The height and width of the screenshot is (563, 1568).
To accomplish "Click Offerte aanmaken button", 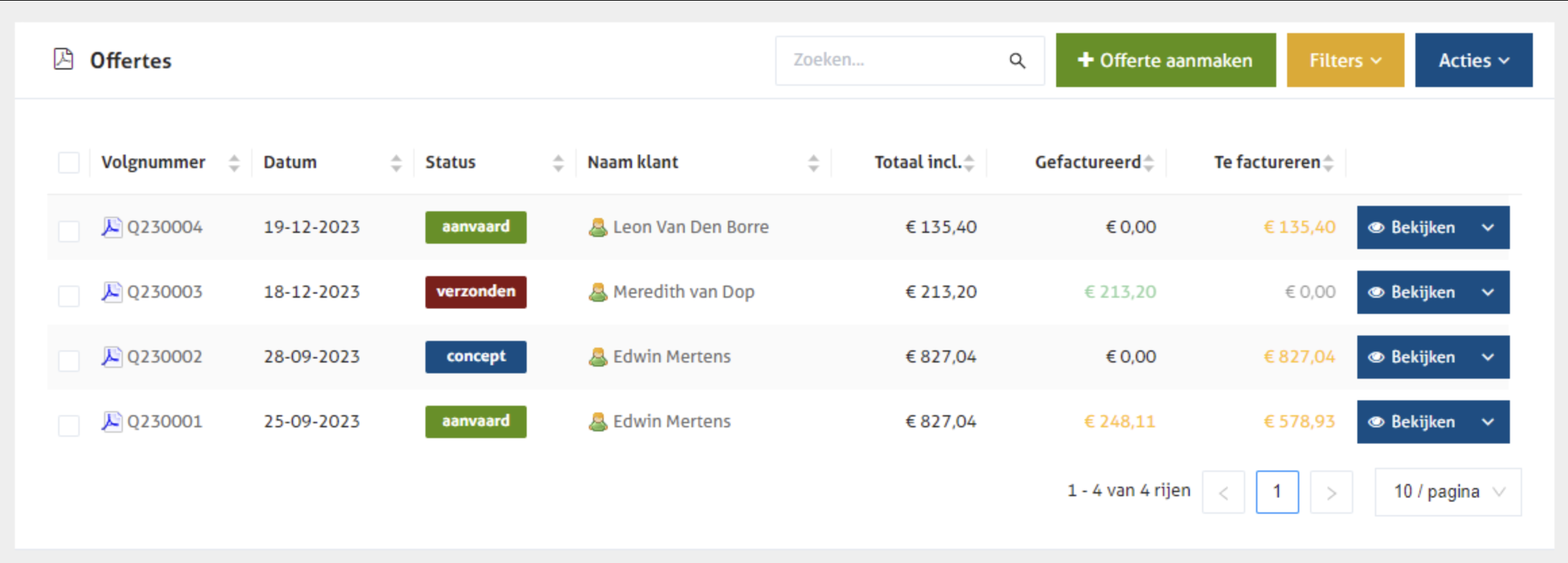I will point(1166,61).
